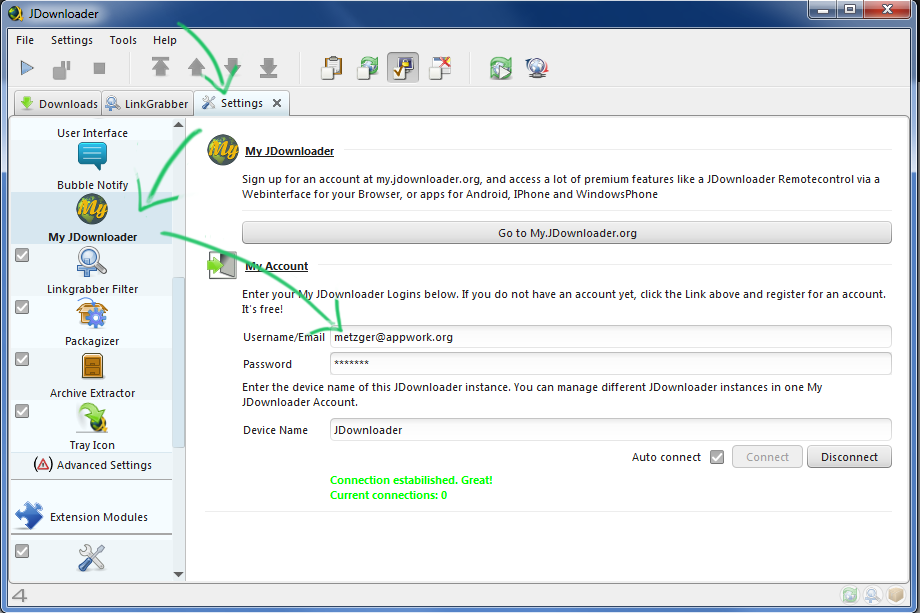This screenshot has height=613, width=920.
Task: Pause downloads with the pause toolbar icon
Action: (62, 69)
